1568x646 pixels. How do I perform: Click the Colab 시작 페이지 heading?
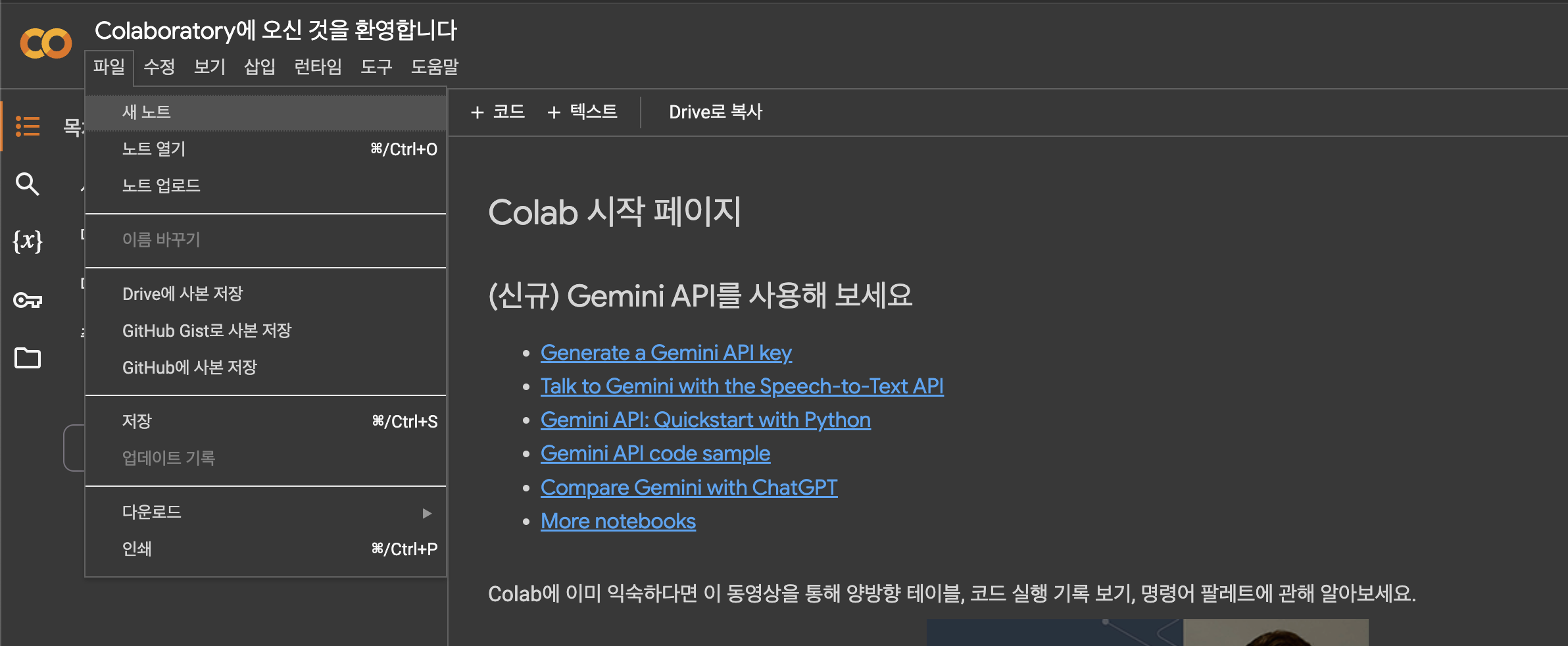click(615, 212)
